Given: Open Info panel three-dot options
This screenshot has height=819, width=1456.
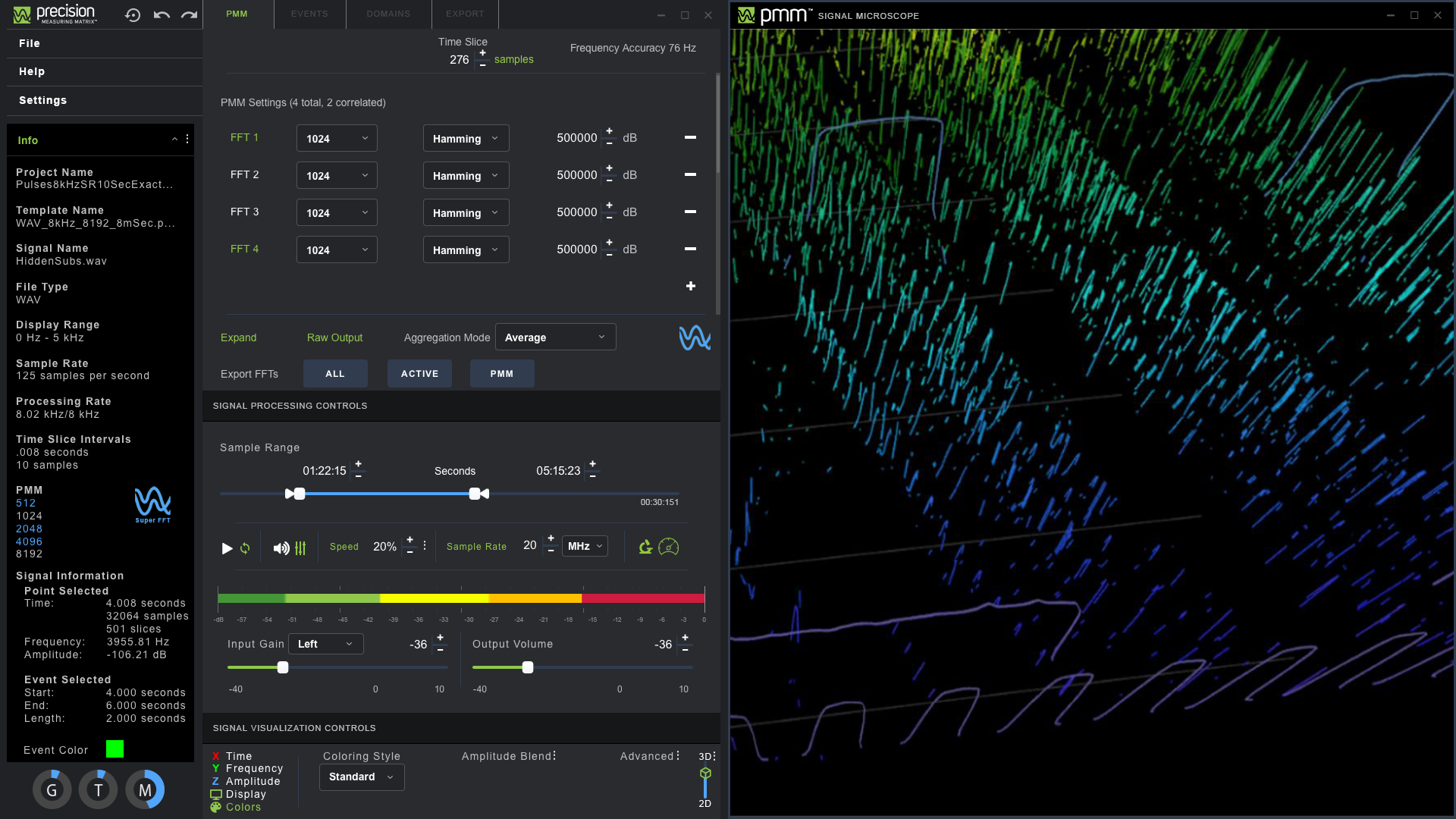Looking at the screenshot, I should 187,139.
